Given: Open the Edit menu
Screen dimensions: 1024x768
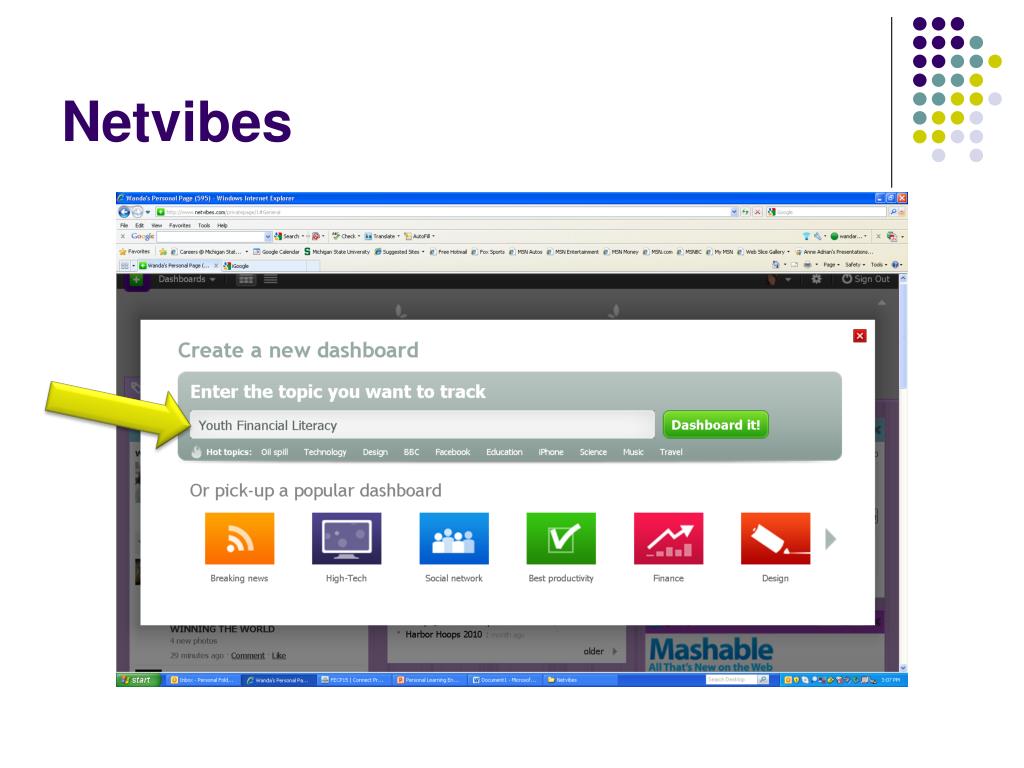Looking at the screenshot, I should [140, 225].
